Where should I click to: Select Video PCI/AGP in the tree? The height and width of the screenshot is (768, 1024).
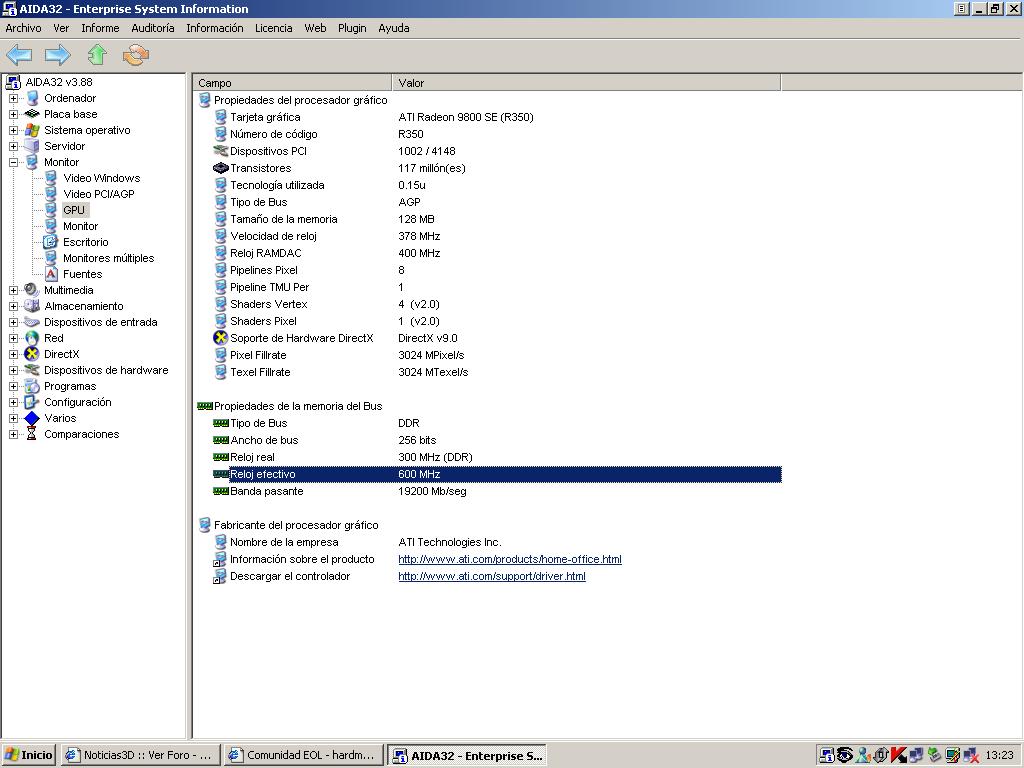[x=98, y=194]
